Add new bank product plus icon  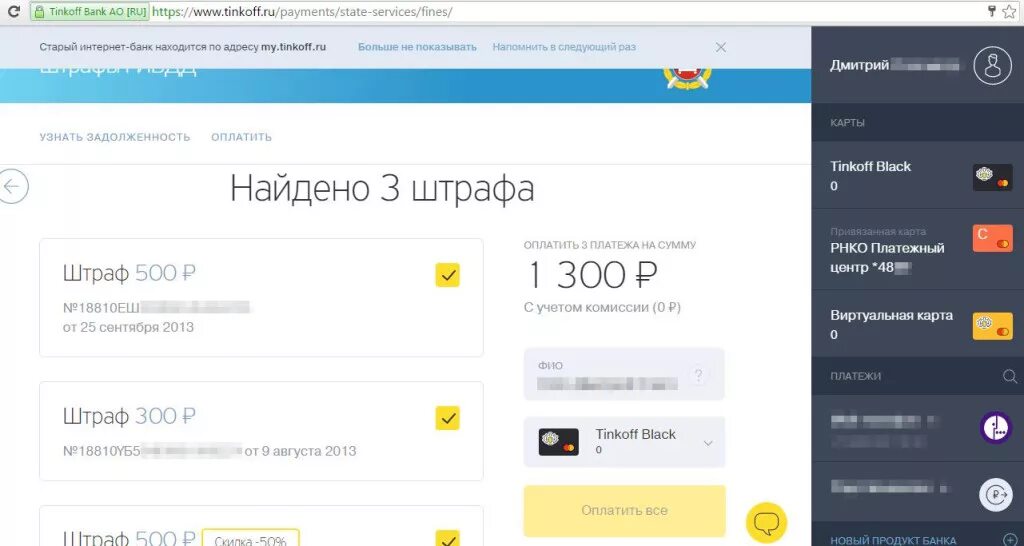pos(1010,540)
